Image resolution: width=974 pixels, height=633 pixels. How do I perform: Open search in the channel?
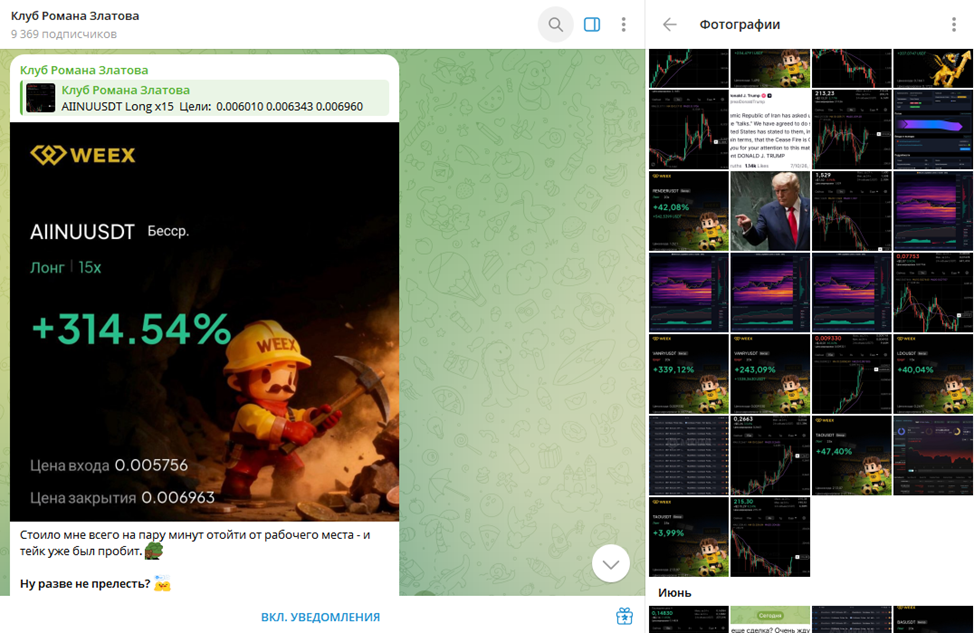pyautogui.click(x=555, y=24)
